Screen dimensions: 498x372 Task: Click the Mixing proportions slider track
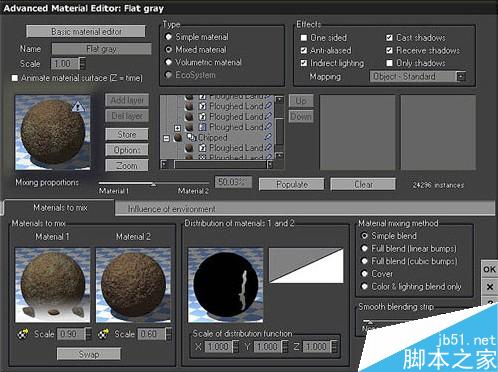tap(154, 183)
